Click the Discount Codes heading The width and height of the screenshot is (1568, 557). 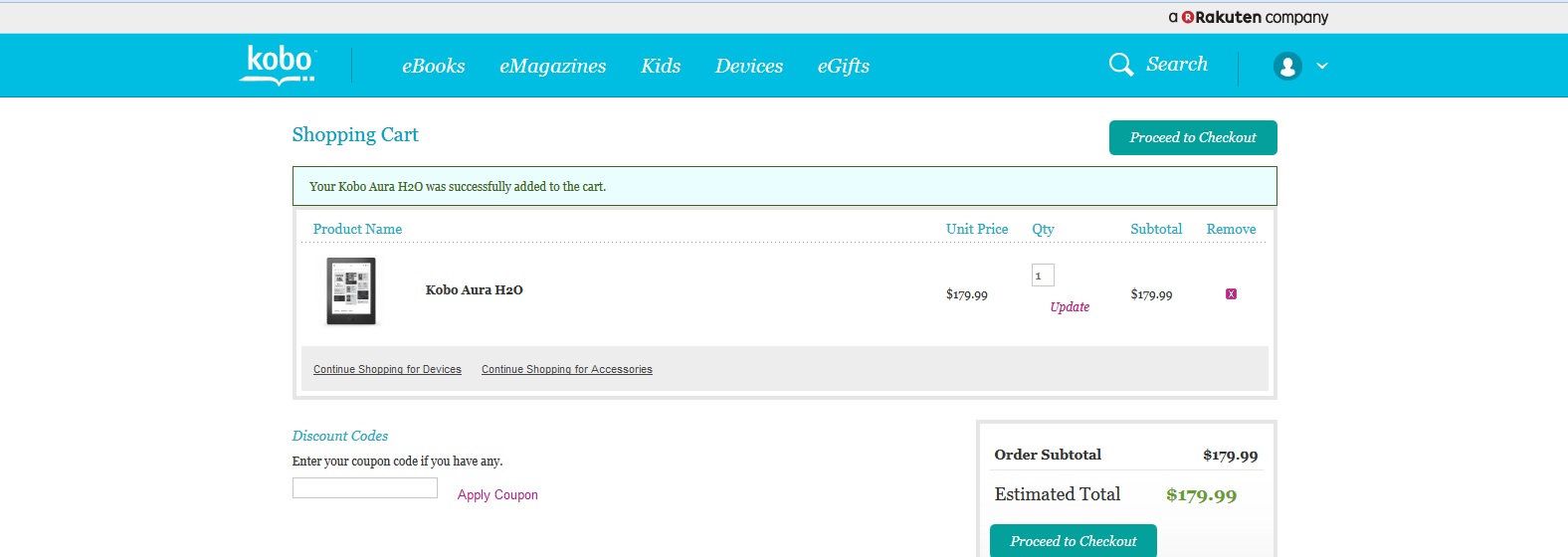pos(339,436)
